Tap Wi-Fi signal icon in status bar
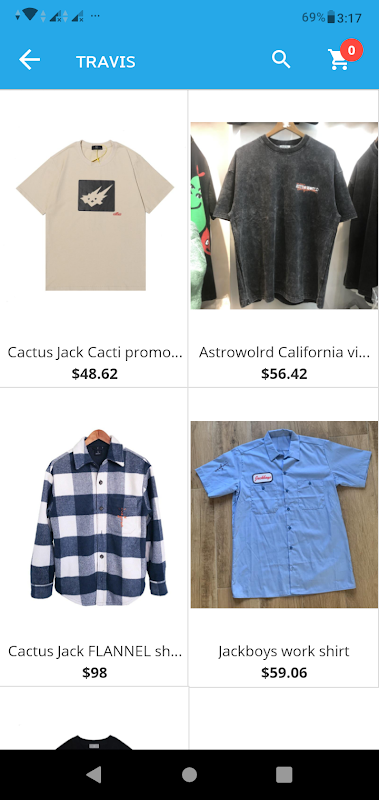The image size is (379, 800). pyautogui.click(x=30, y=15)
